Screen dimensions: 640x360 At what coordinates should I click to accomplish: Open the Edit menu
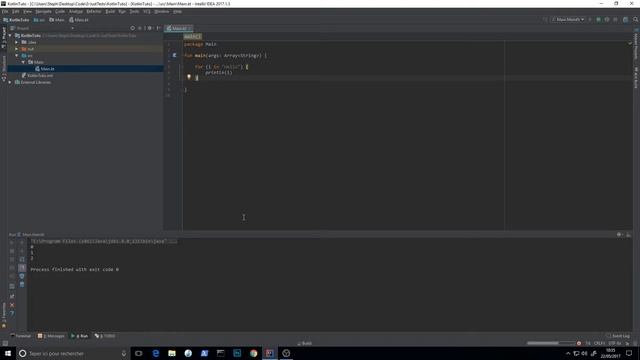(16, 11)
